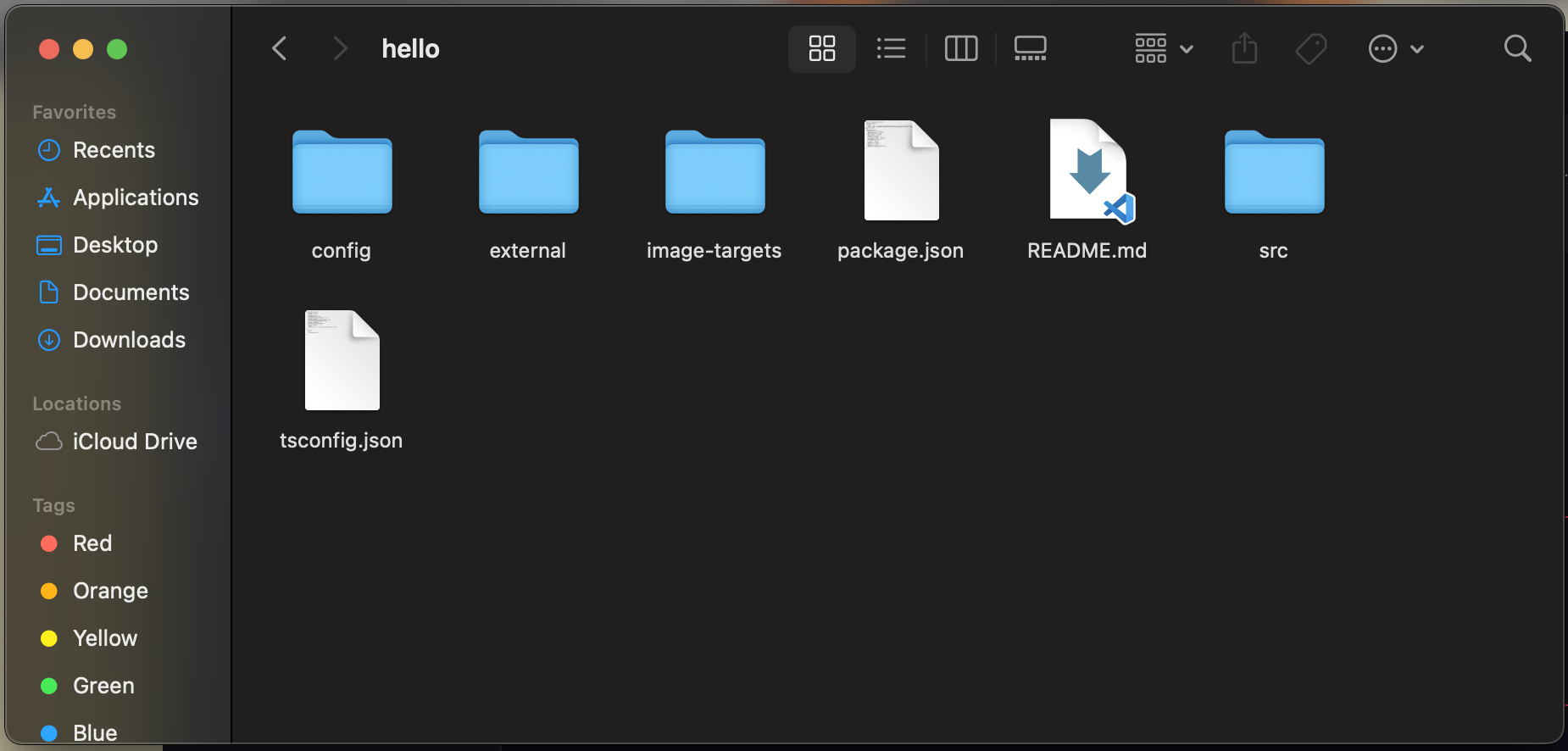Open iCloud Drive location
This screenshot has width=1568, height=751.
tap(134, 442)
